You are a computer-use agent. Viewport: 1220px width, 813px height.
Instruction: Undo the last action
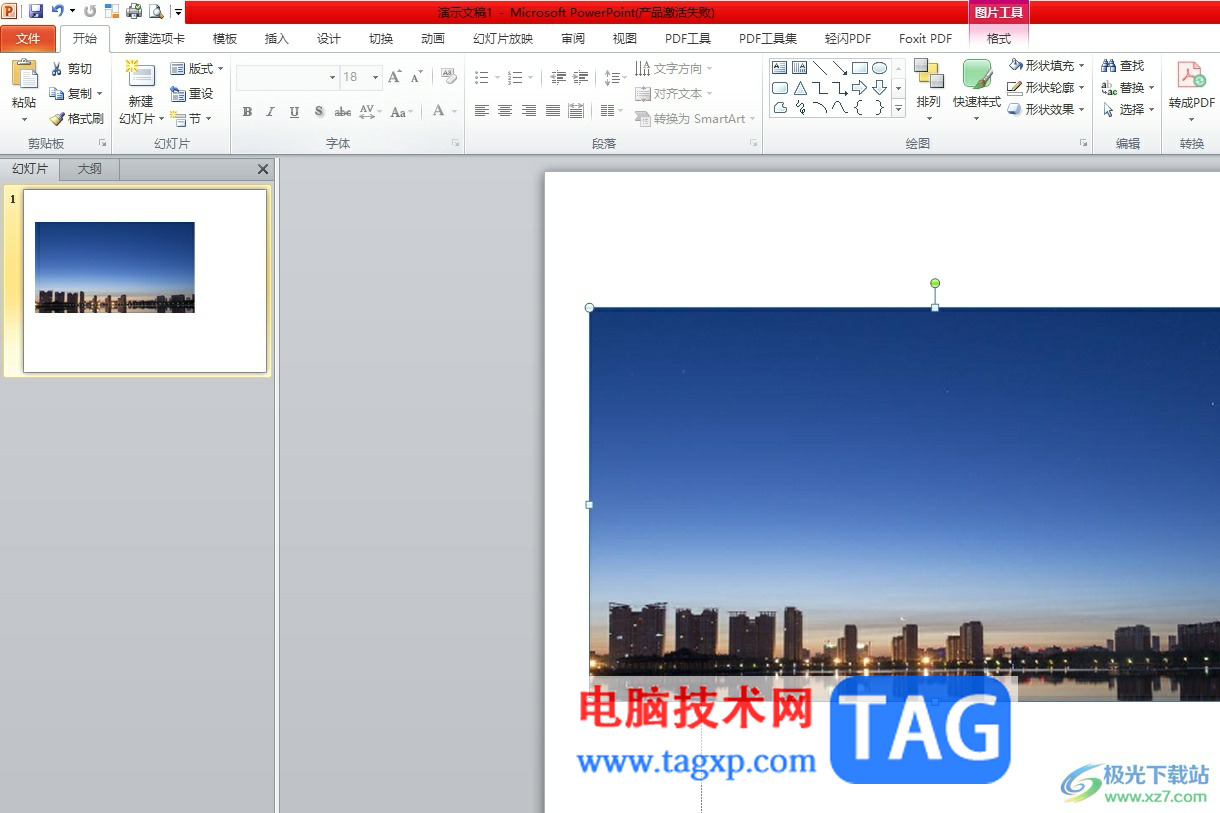(x=57, y=11)
